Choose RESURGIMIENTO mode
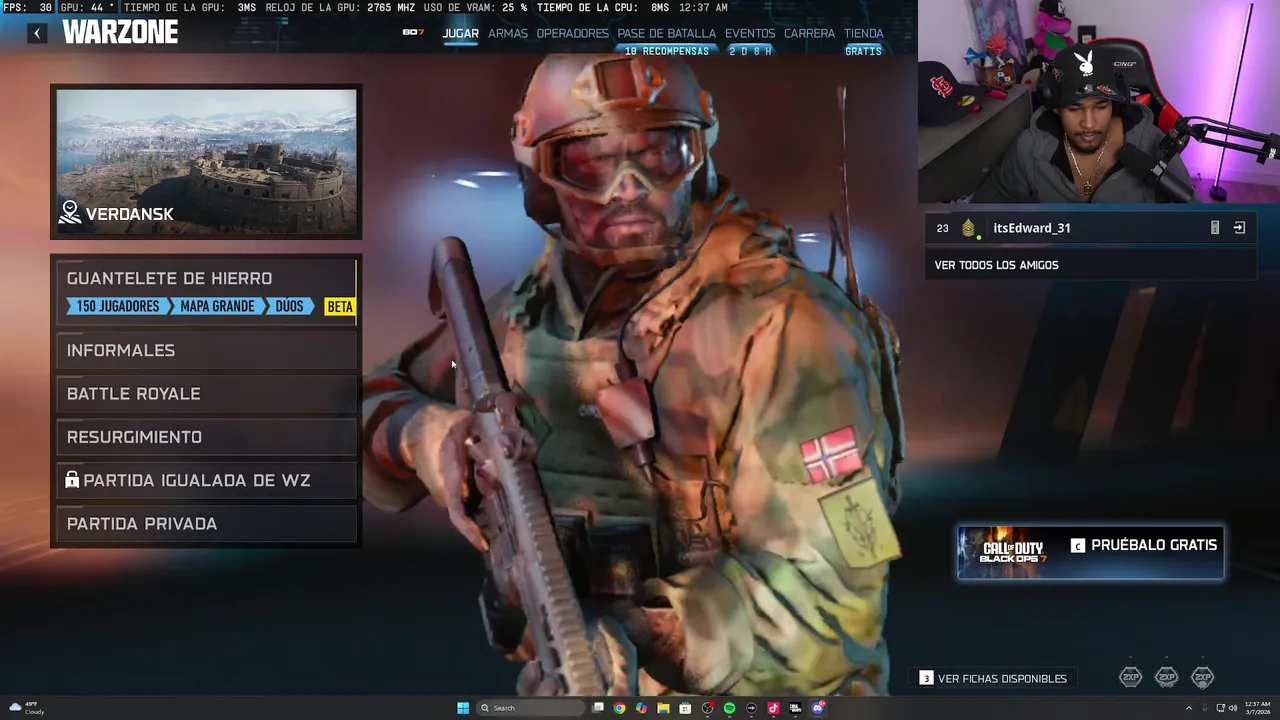The height and width of the screenshot is (720, 1280). tap(206, 437)
